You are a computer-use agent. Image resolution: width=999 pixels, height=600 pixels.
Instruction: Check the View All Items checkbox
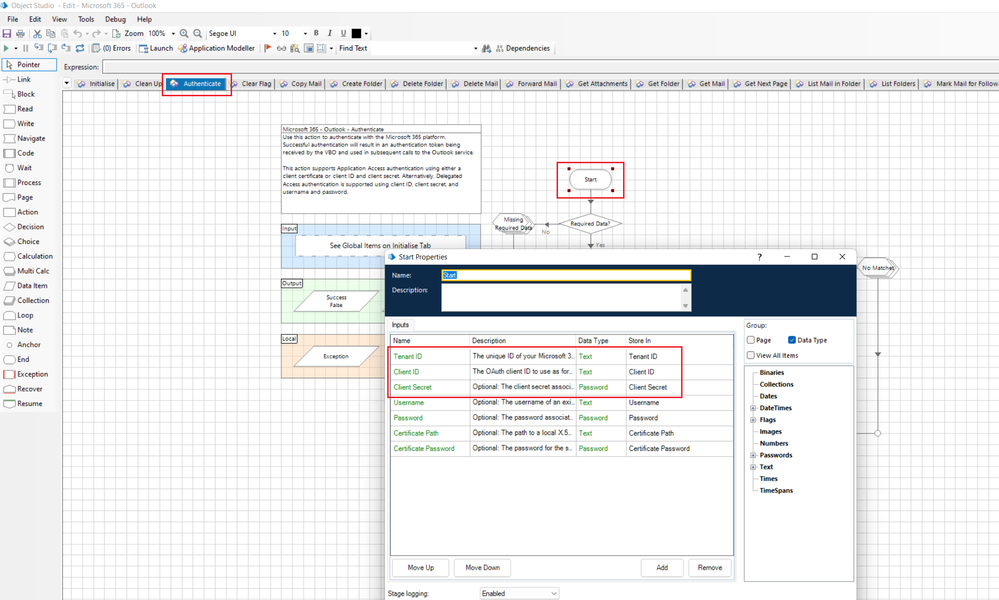click(x=752, y=355)
